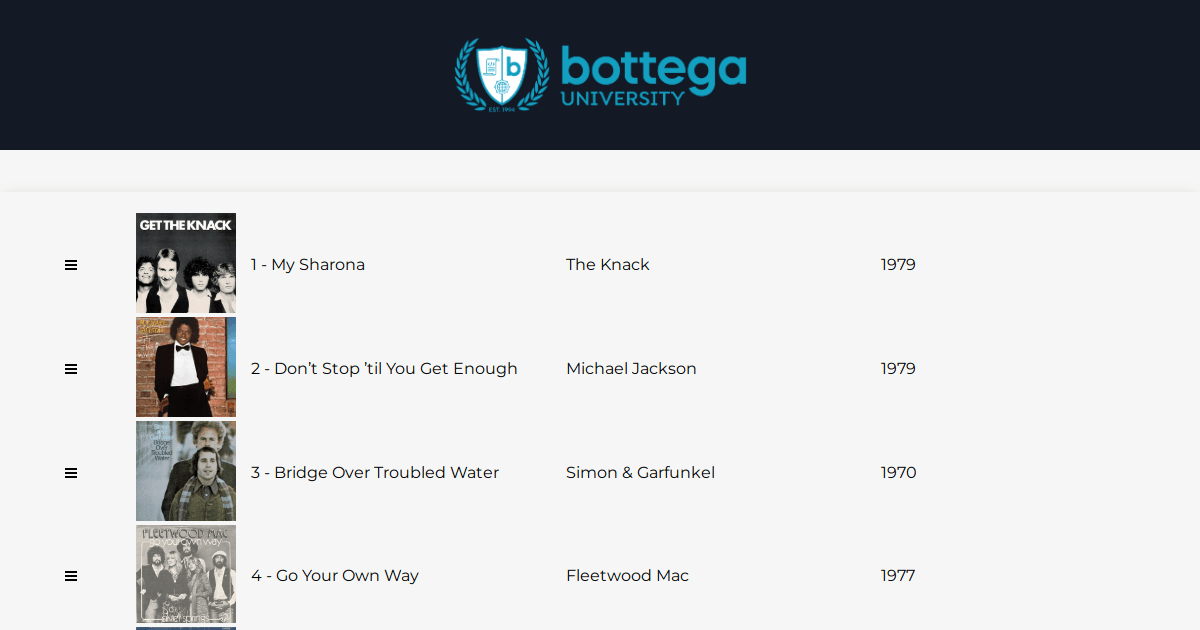Click the artist name Michael Jackson
1200x630 pixels.
(x=631, y=369)
